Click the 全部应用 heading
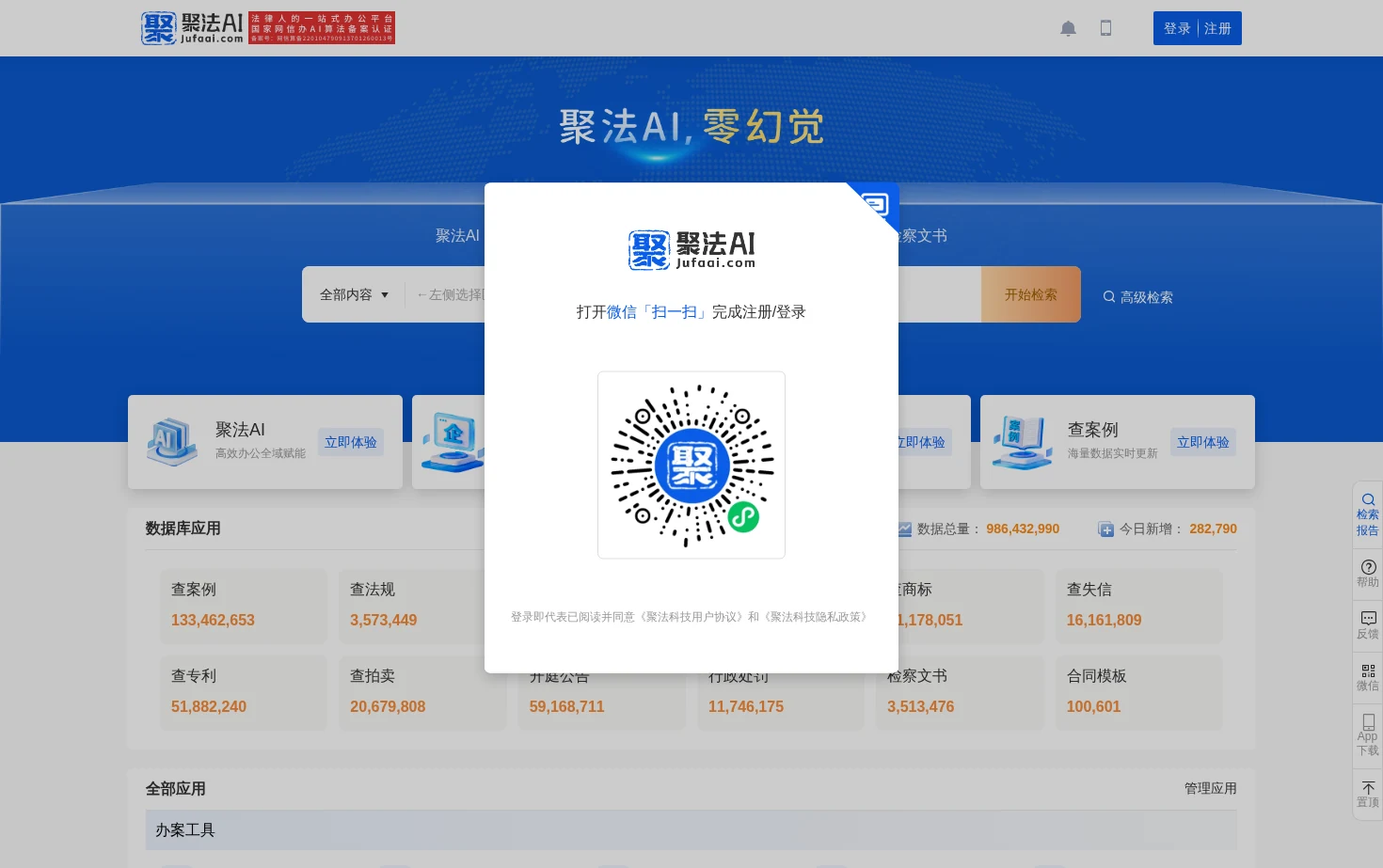Screen dimensions: 1383x868 [x=175, y=789]
